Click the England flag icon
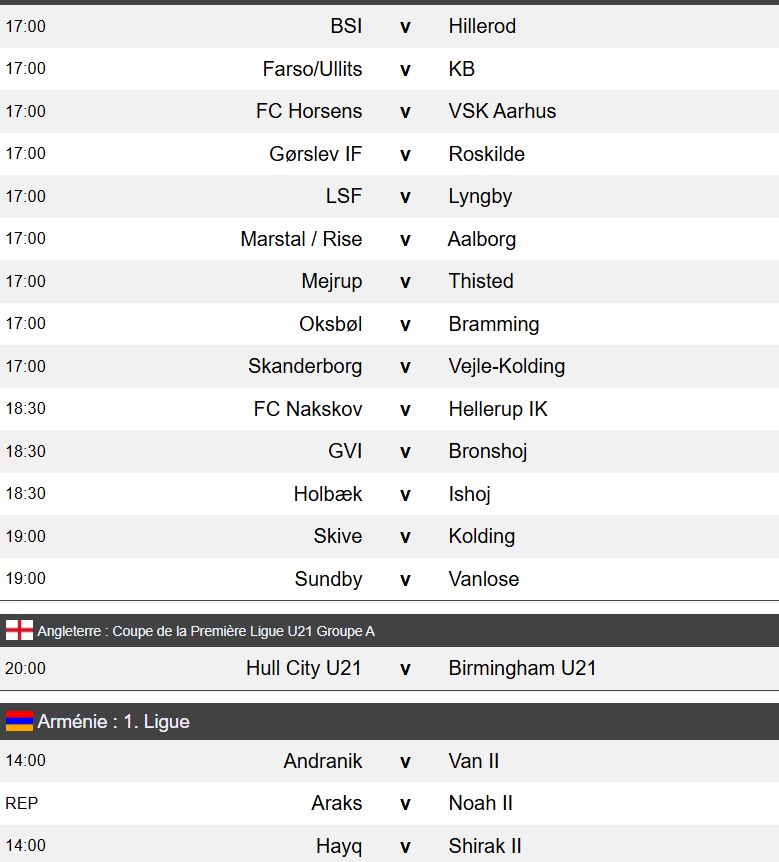 coord(19,631)
